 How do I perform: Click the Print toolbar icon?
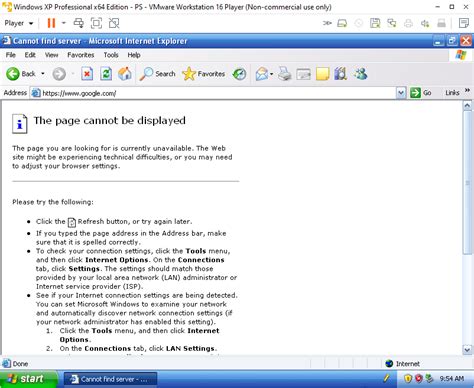[x=284, y=74]
